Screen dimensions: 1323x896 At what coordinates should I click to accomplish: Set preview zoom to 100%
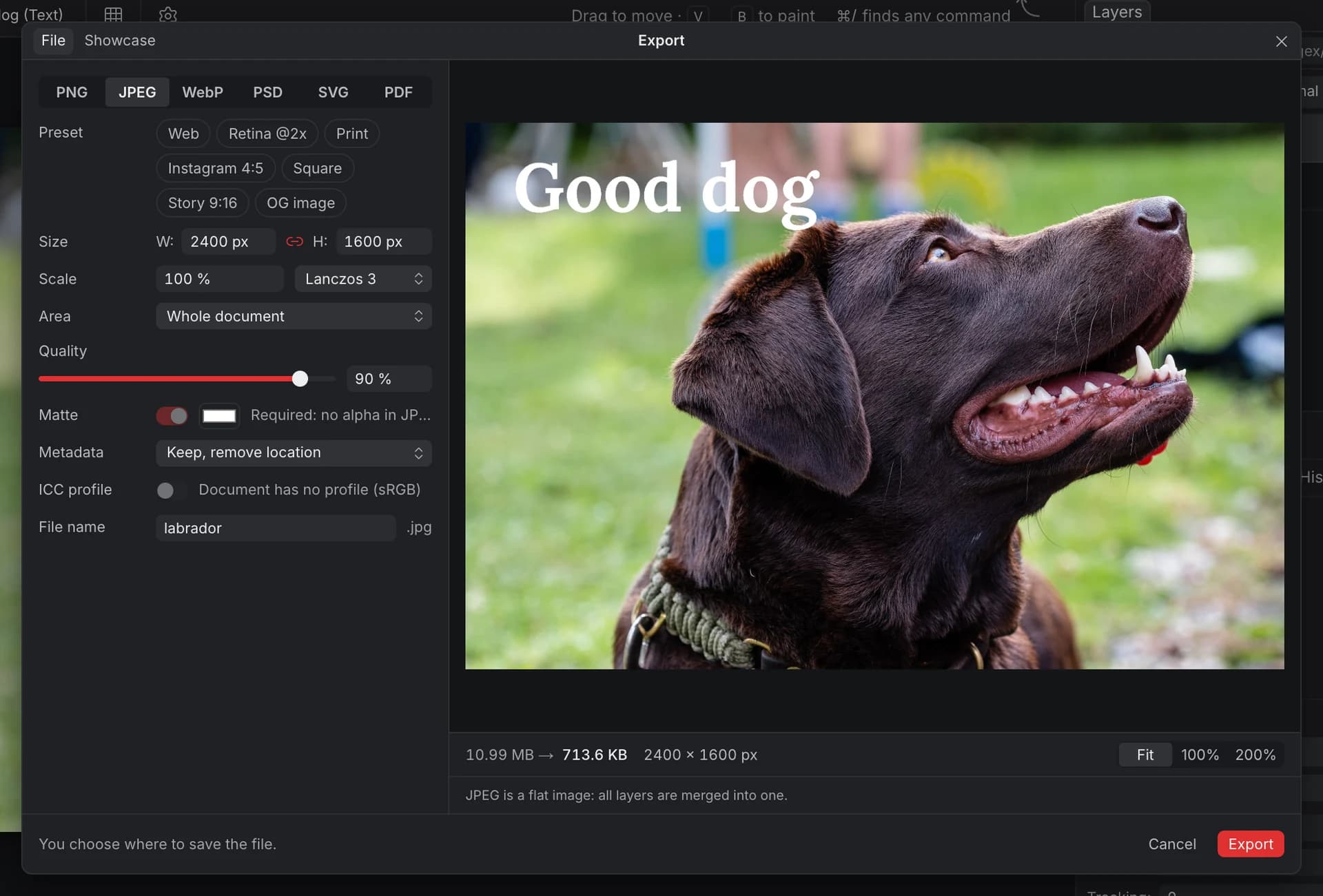pyautogui.click(x=1200, y=755)
